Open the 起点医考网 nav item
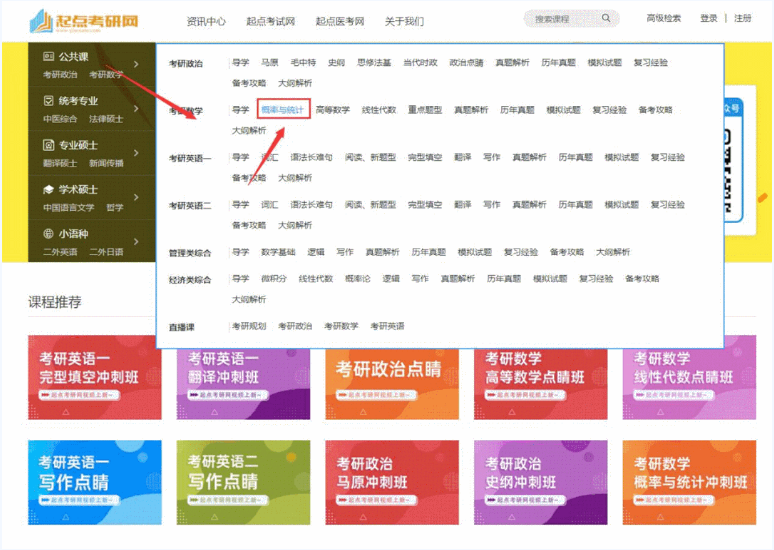Screen dimensions: 774x550 click(x=340, y=21)
